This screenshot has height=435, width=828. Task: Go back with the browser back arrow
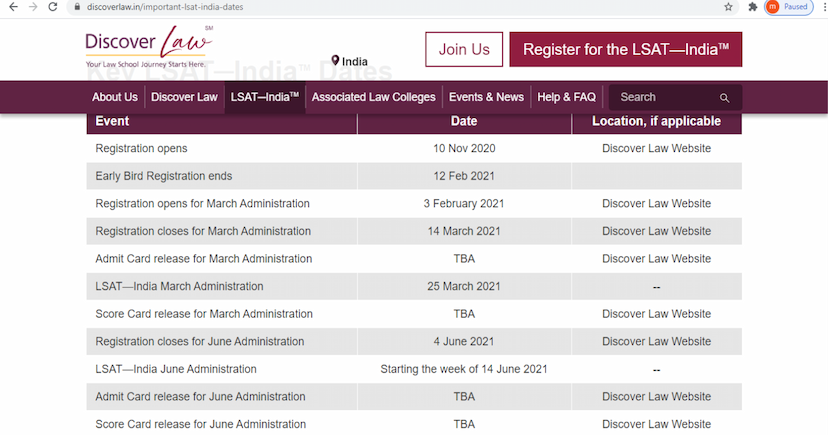tap(13, 7)
